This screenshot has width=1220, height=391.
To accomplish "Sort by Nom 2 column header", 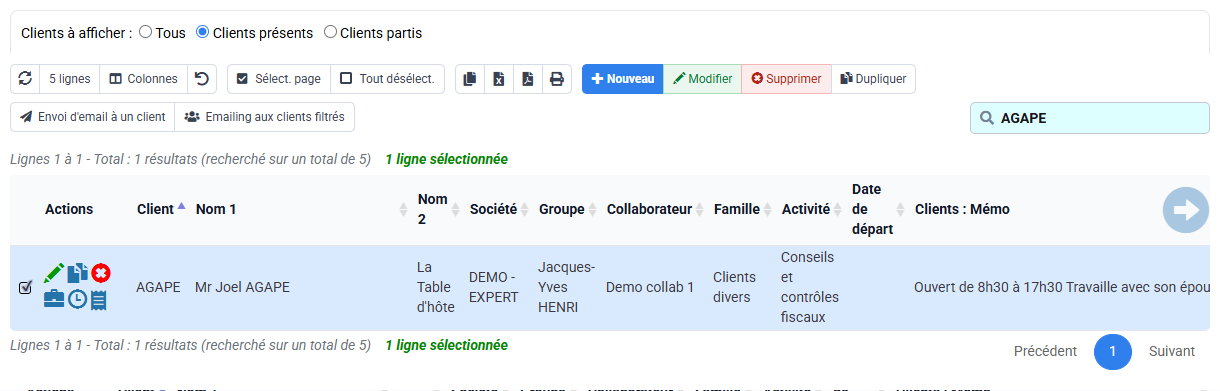I will click(436, 209).
